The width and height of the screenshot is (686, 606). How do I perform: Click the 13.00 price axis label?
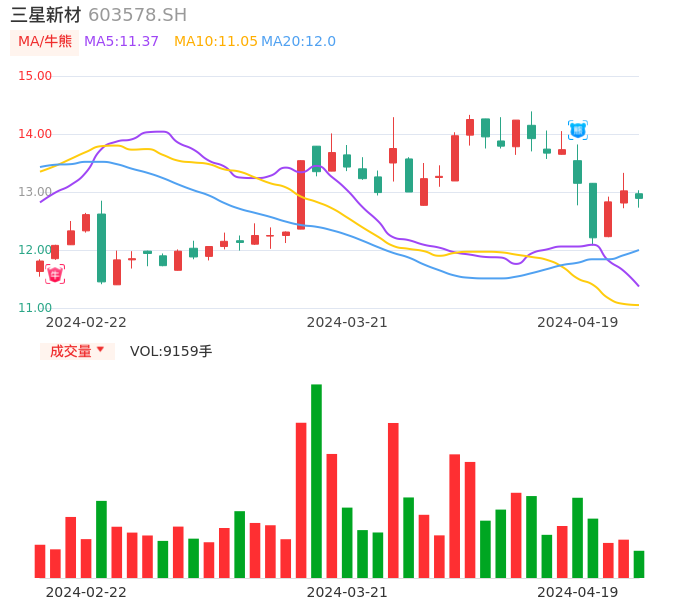(35, 192)
